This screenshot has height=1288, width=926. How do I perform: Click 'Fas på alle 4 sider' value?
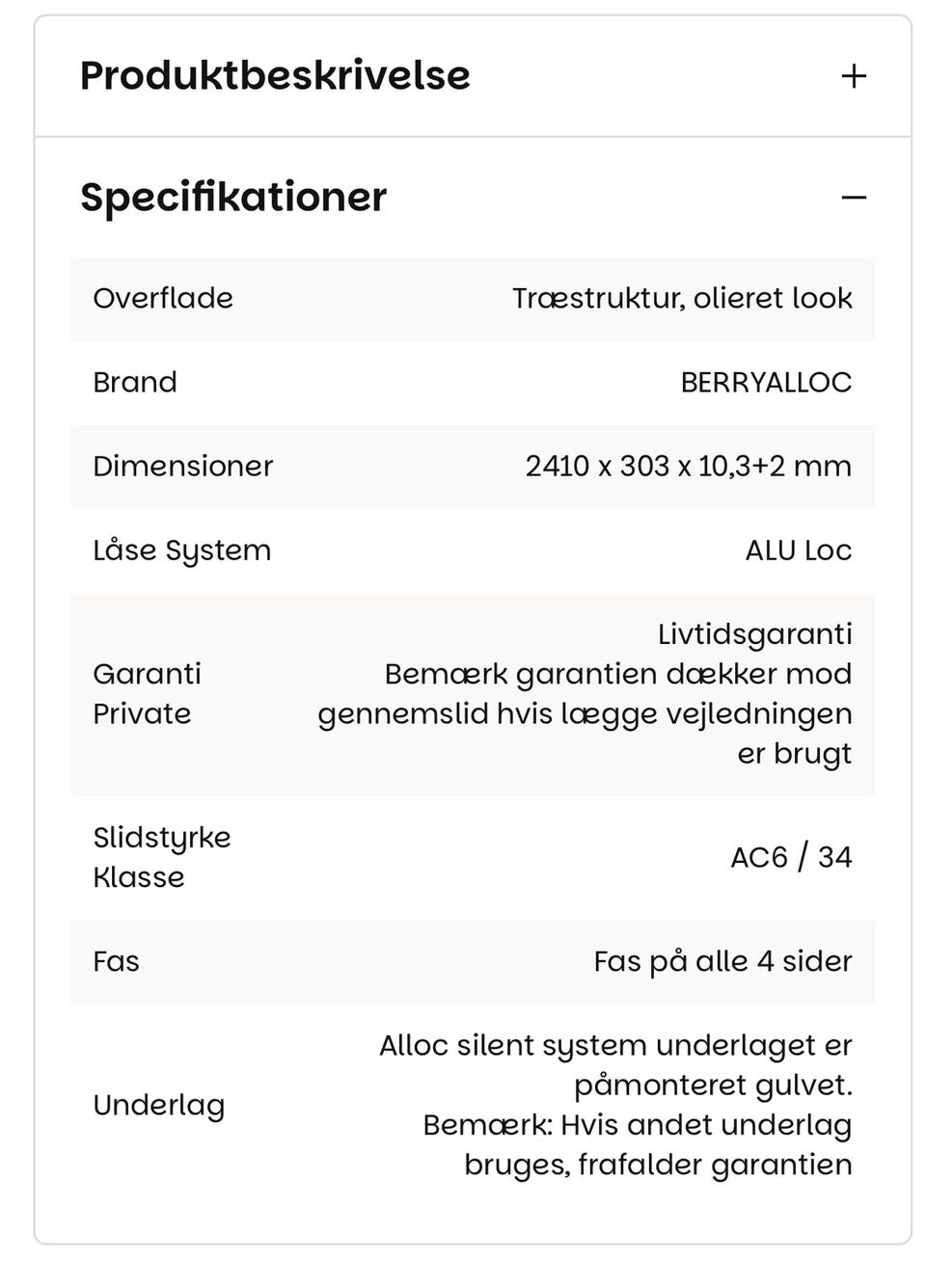click(x=722, y=961)
